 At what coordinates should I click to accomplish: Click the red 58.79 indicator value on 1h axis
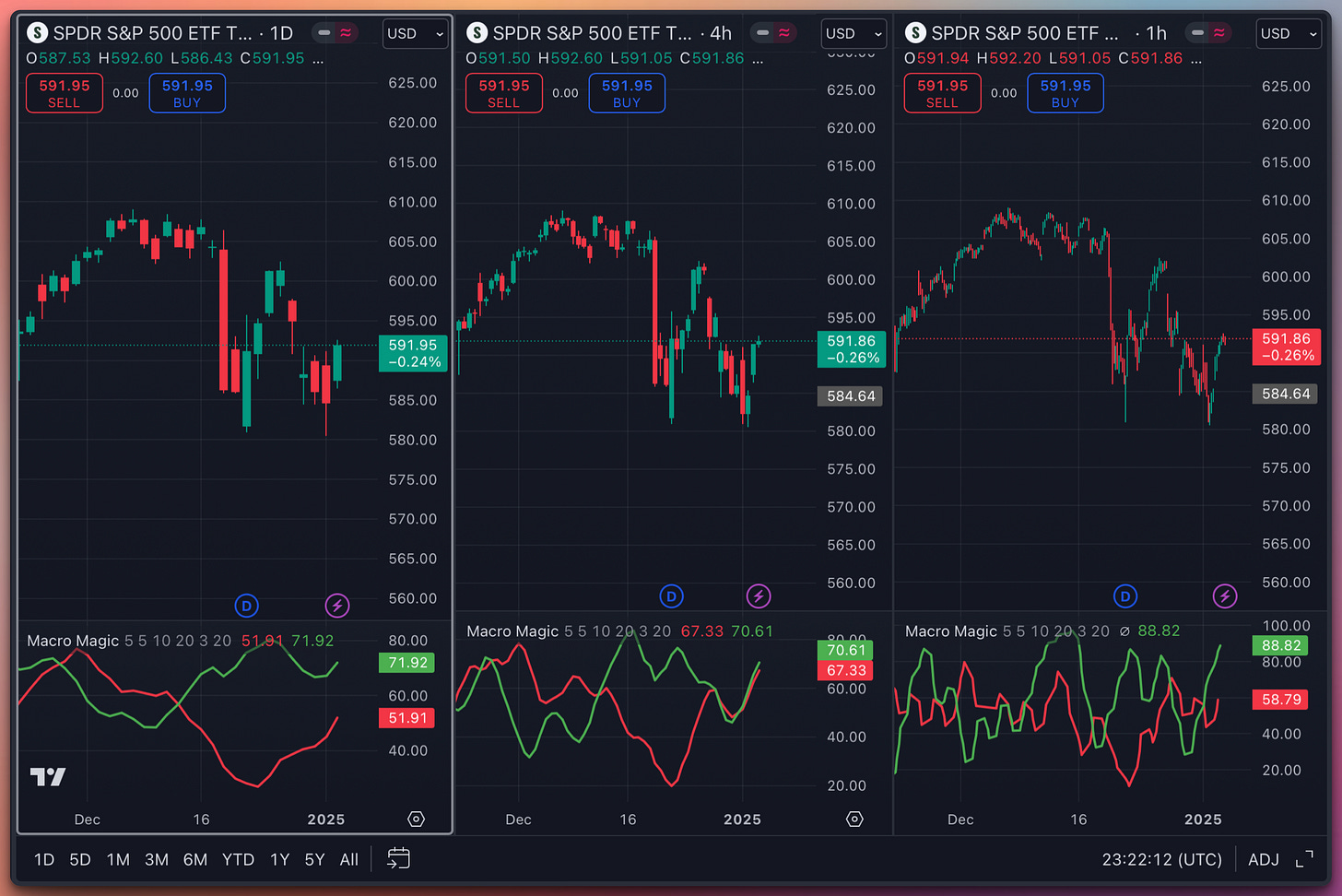(x=1280, y=700)
